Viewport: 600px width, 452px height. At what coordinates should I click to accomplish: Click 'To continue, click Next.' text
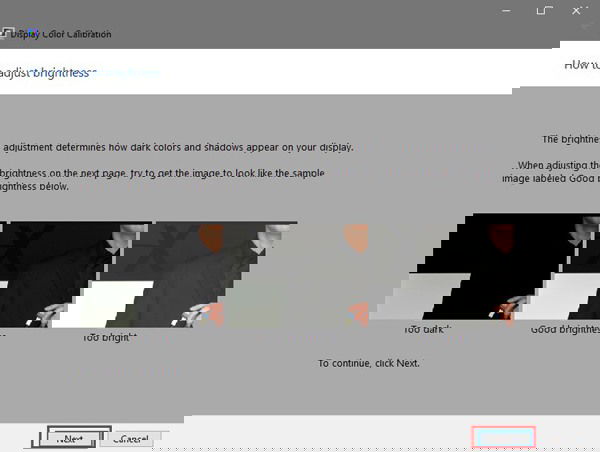click(x=368, y=363)
